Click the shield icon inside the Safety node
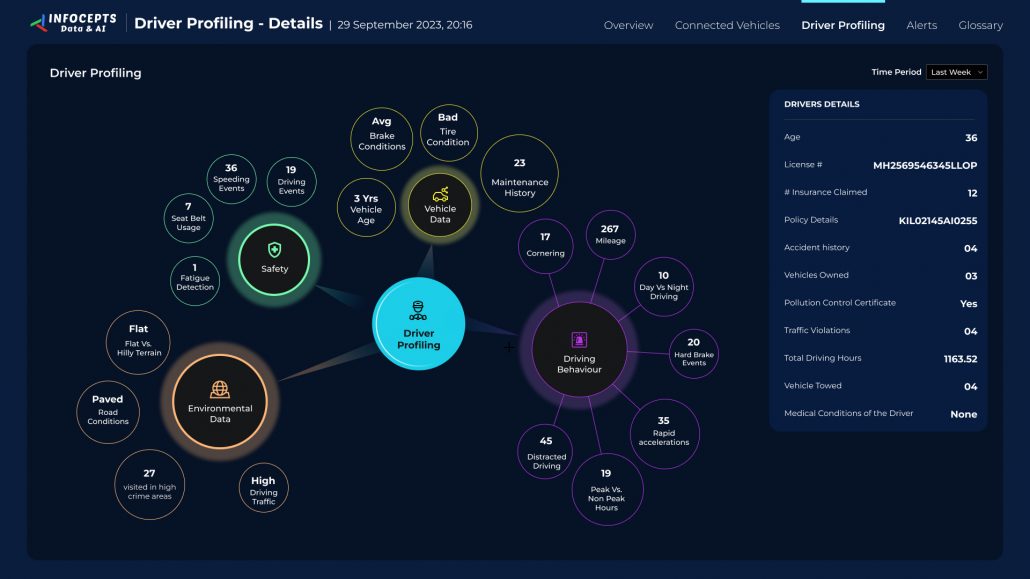The width and height of the screenshot is (1030, 579). point(273,247)
